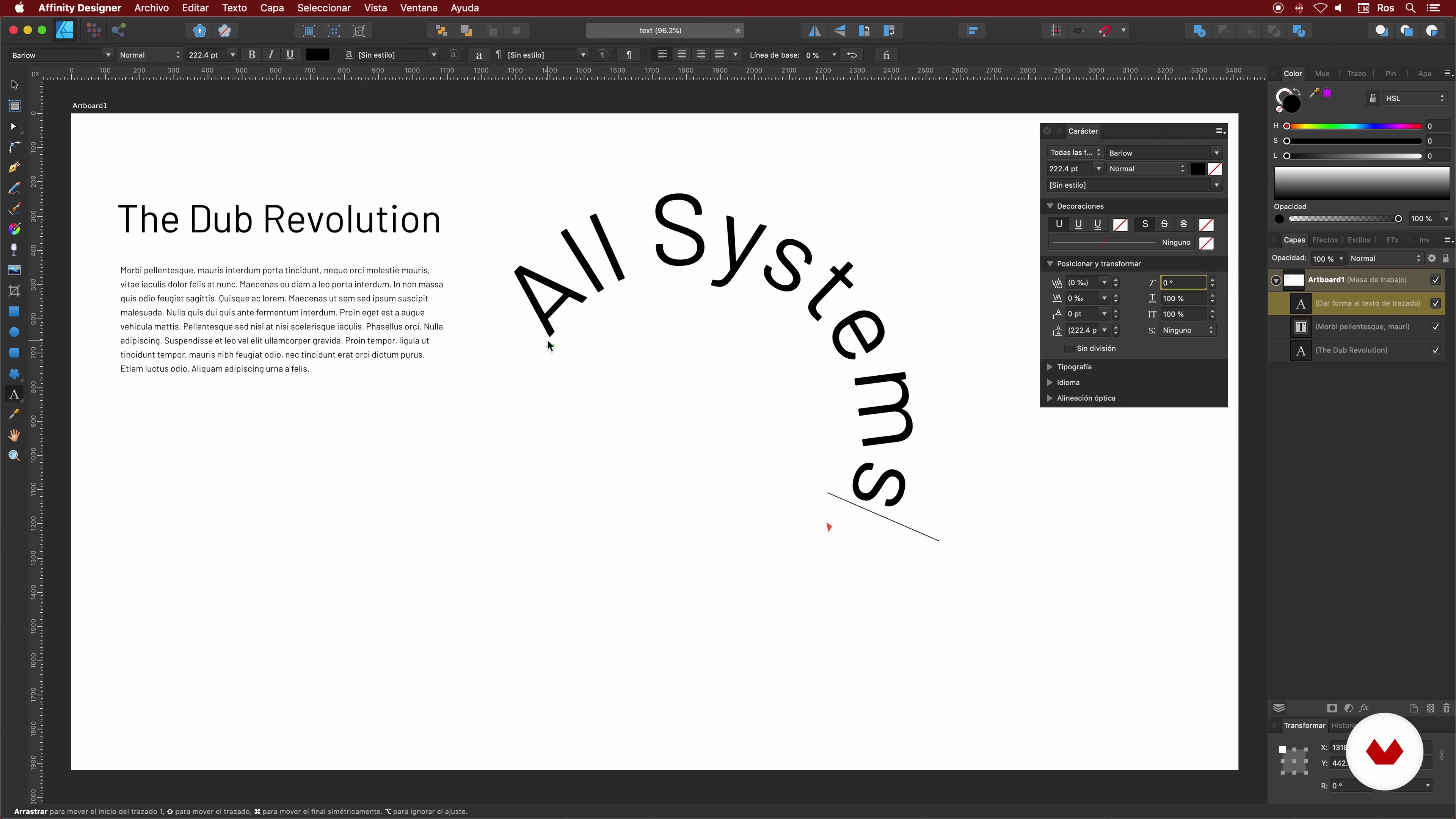The height and width of the screenshot is (819, 1456).
Task: Select the Zoom magnifier tool
Action: [14, 456]
